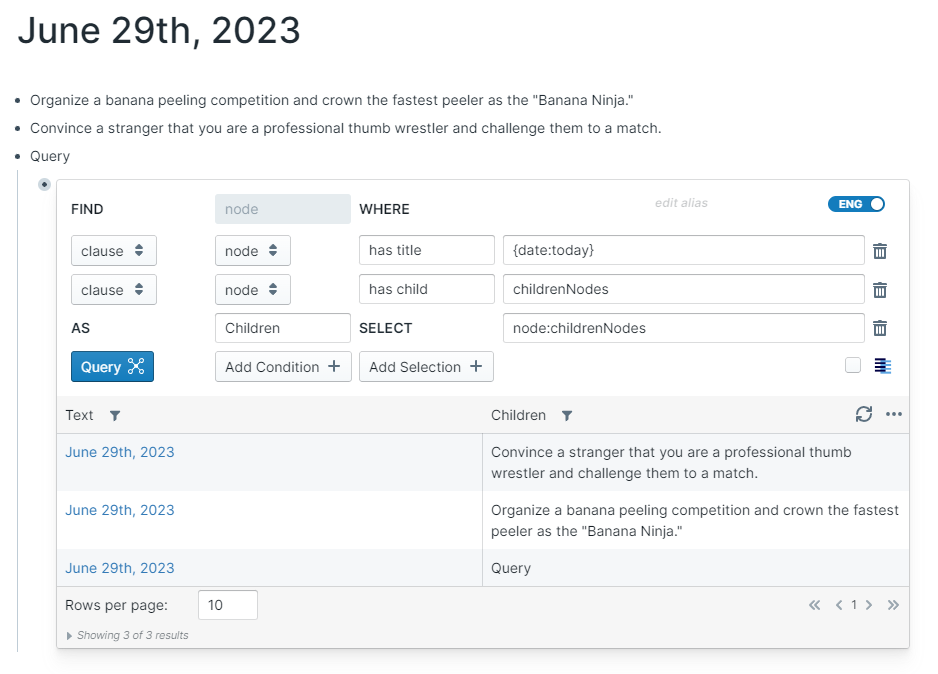Delete the 'has title' condition row

click(x=880, y=251)
